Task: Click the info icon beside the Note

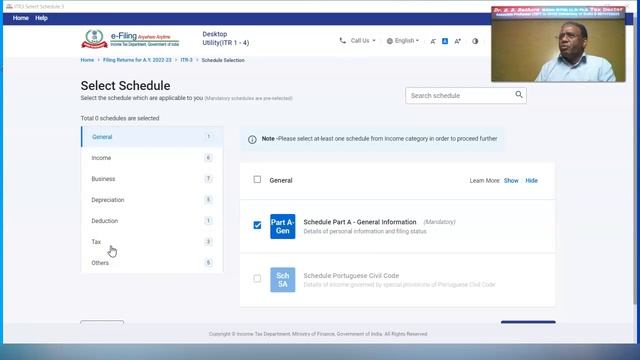Action: pyautogui.click(x=252, y=140)
